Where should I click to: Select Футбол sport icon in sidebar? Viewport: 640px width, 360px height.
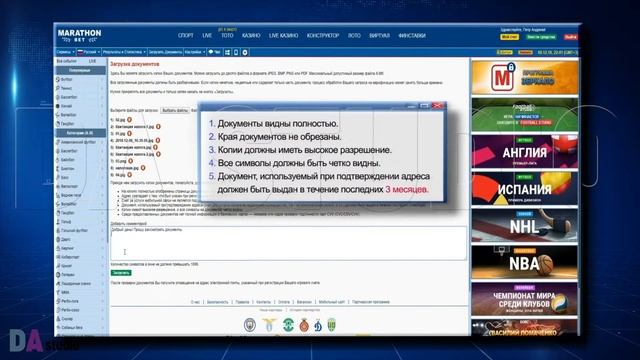58,79
